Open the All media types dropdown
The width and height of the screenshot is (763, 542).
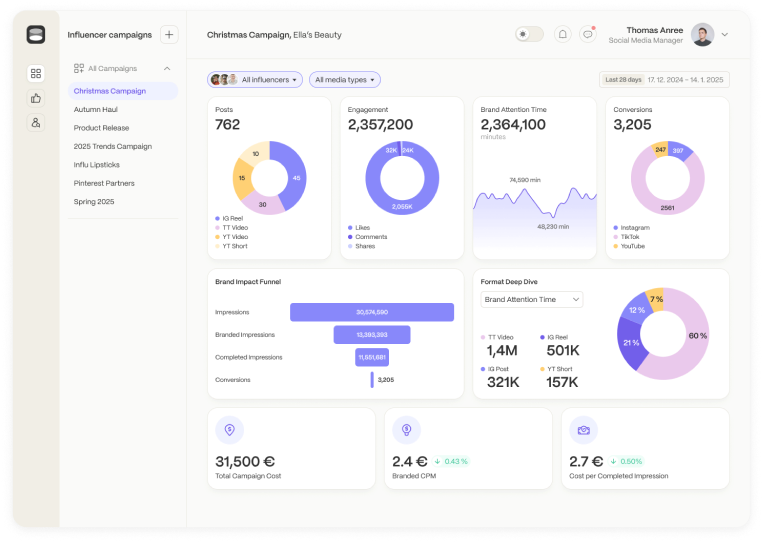(x=346, y=80)
